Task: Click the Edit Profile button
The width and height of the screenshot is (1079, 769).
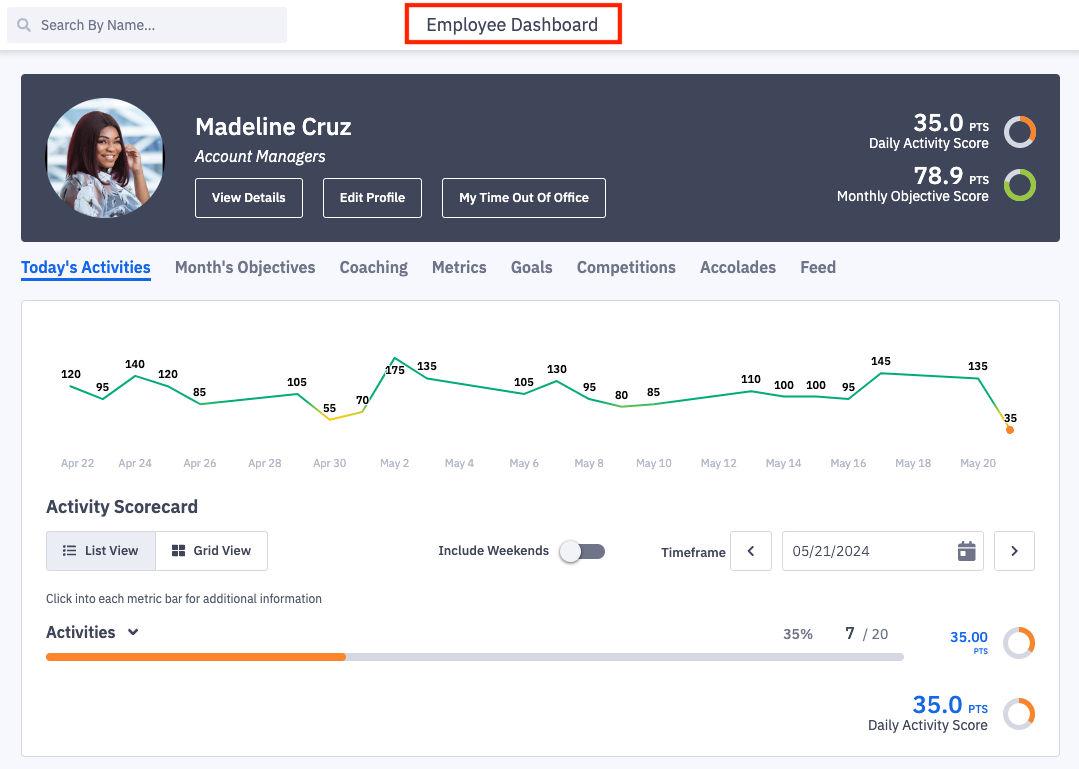Action: click(372, 198)
